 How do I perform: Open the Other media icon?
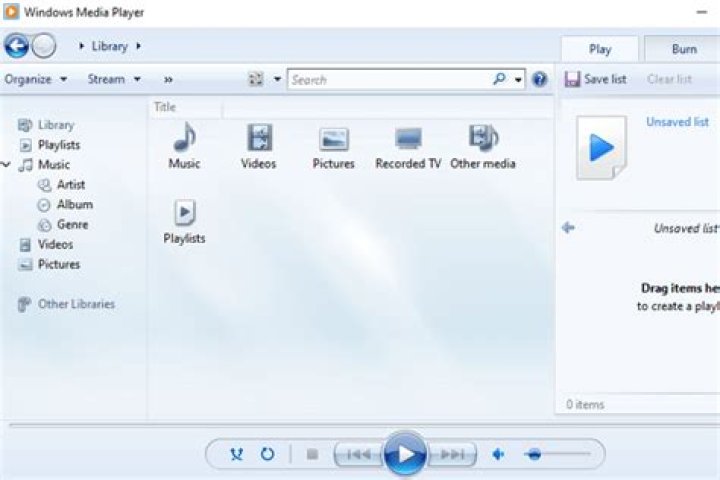[x=483, y=139]
